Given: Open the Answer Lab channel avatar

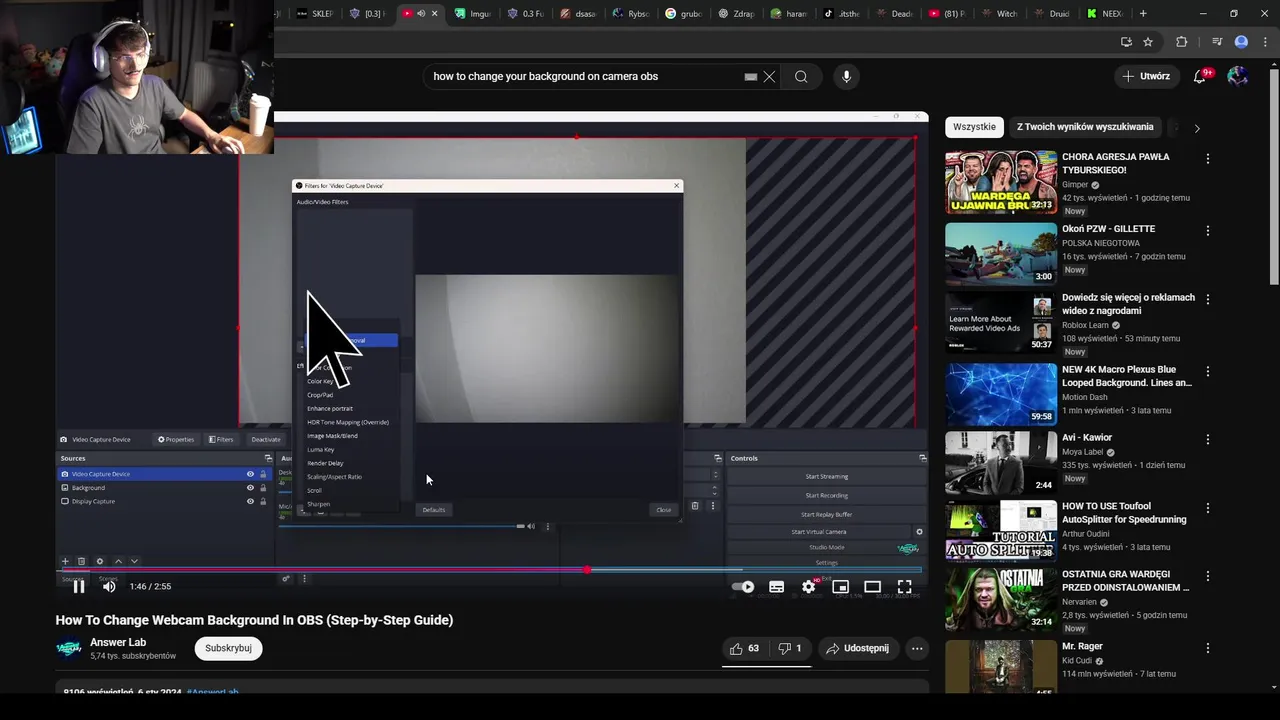Looking at the screenshot, I should 69,648.
